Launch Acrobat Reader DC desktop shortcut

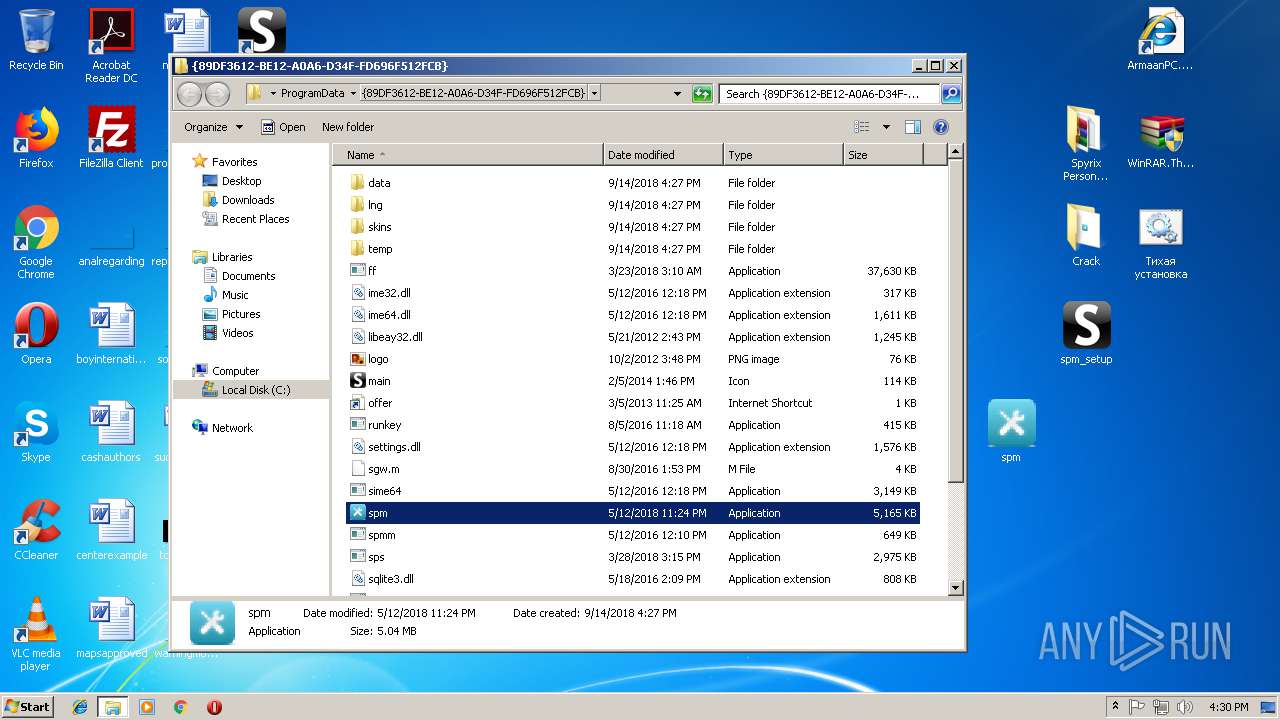coord(111,45)
